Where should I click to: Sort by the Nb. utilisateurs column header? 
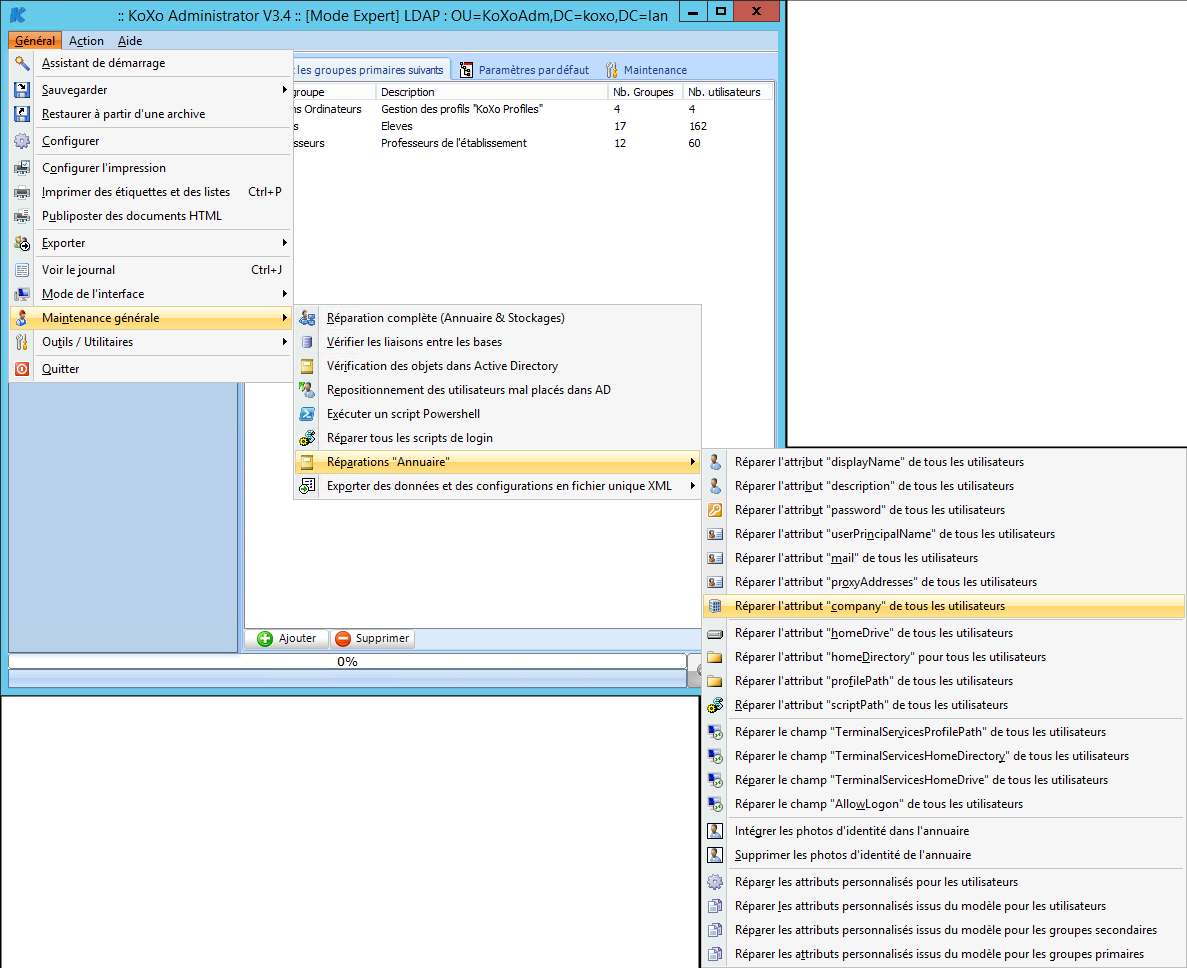(x=727, y=92)
